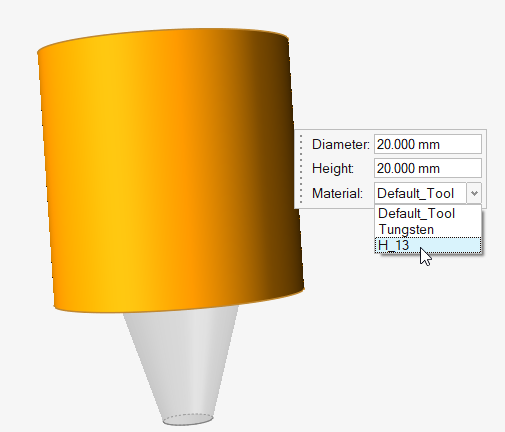Viewport: 505px width, 432px height.
Task: Grab the dotted handle of the microdialog
Action: 301,169
